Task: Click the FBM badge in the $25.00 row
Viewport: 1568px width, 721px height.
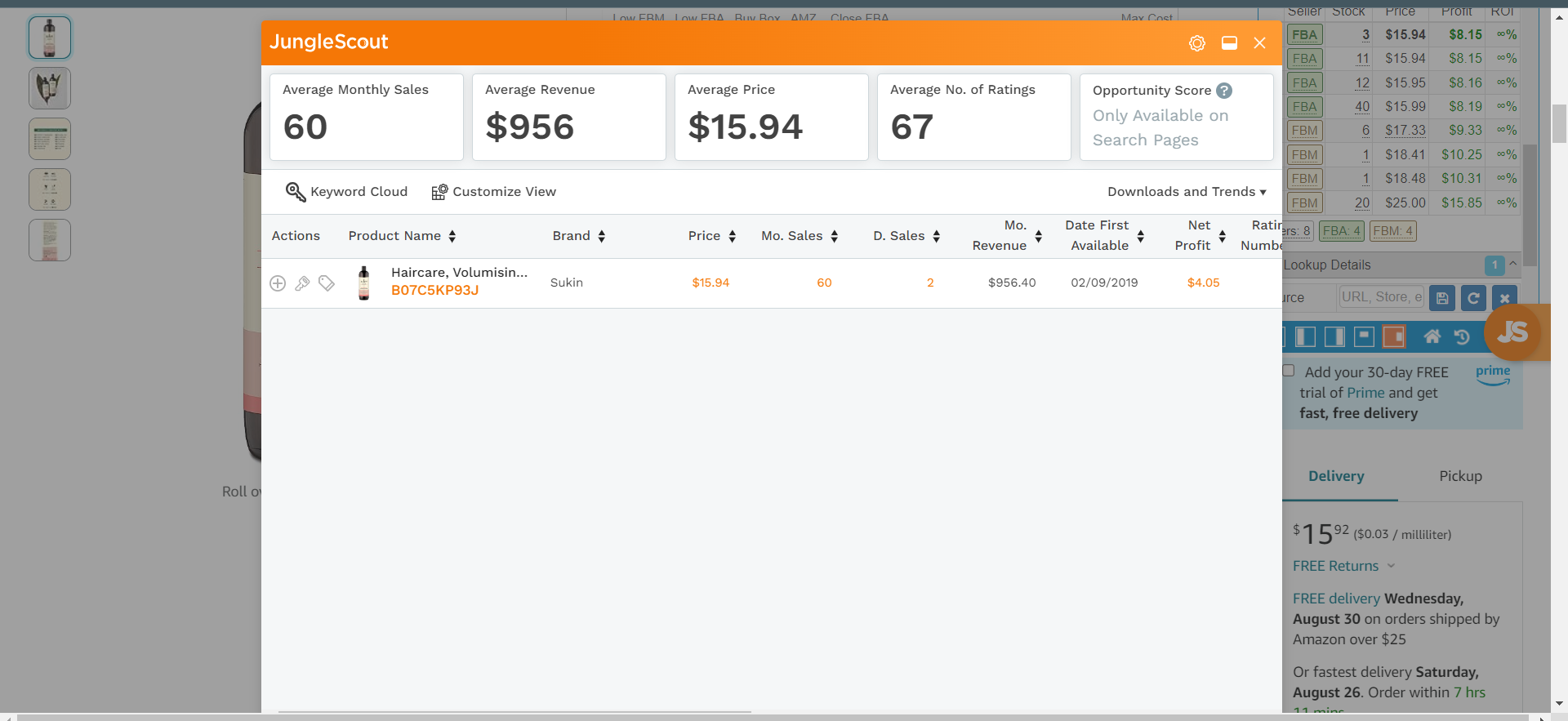Action: click(x=1304, y=203)
